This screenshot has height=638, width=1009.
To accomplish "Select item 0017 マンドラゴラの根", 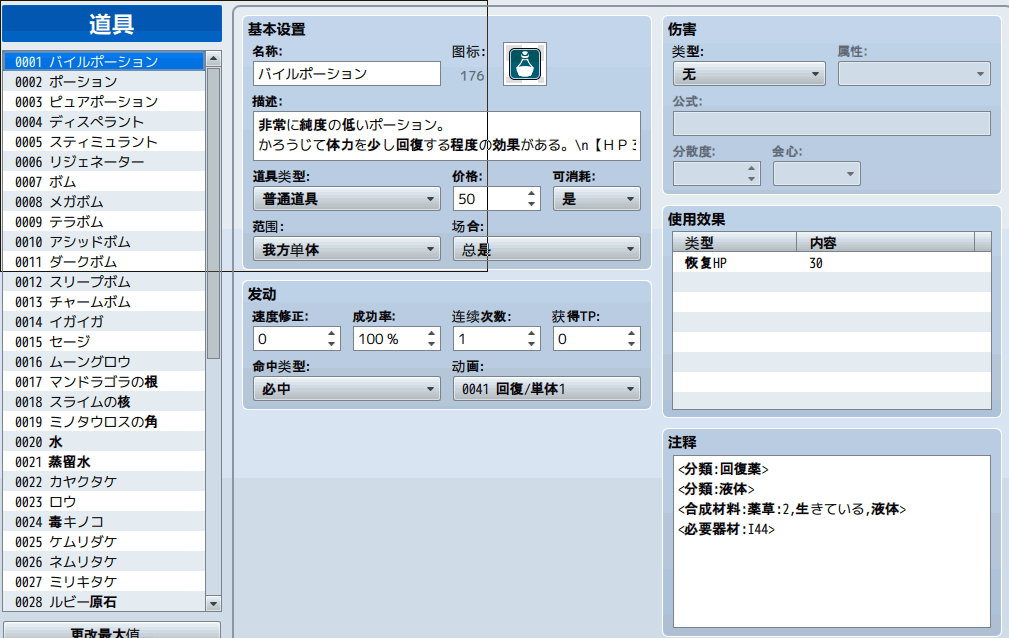I will (x=104, y=382).
